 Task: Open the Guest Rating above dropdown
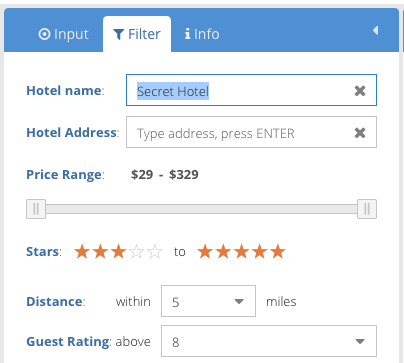coord(269,341)
